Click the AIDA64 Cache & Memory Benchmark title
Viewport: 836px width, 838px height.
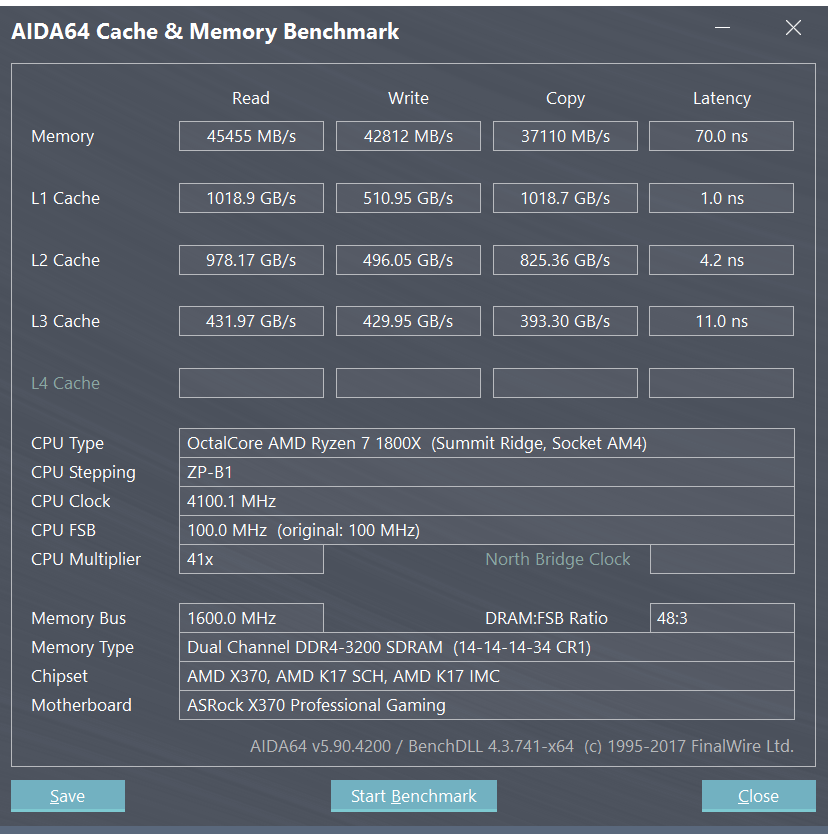pos(205,32)
